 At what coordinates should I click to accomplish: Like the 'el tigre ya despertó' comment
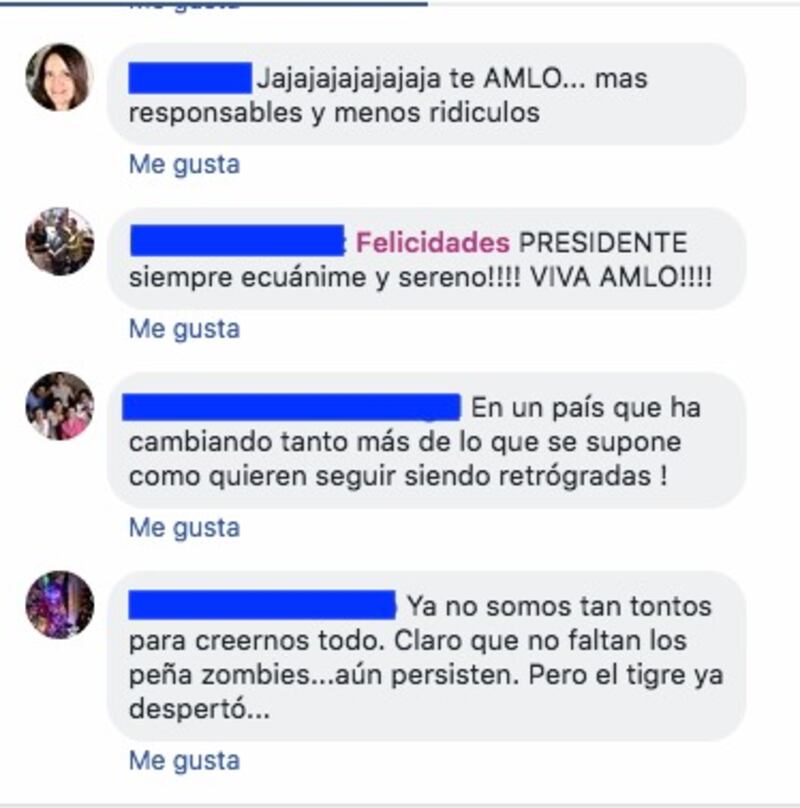(x=184, y=761)
